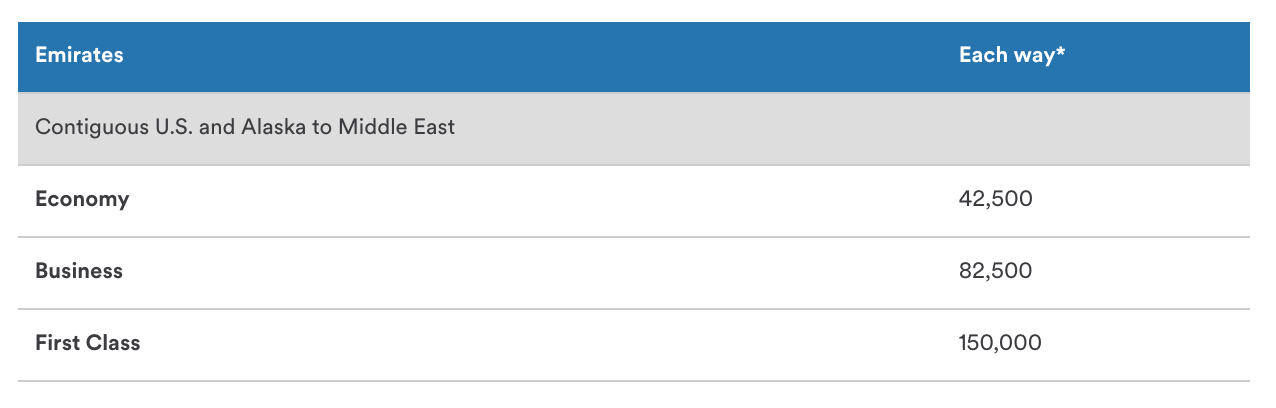
Task: Select the 150,000 First Class miles value
Action: (1000, 343)
